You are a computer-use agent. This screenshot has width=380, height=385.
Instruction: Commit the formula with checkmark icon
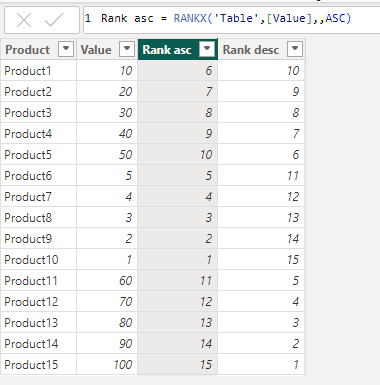(x=54, y=20)
